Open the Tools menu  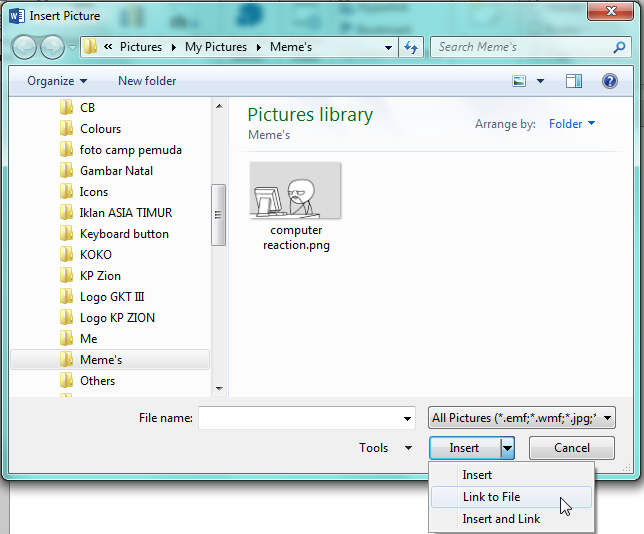pyautogui.click(x=385, y=447)
